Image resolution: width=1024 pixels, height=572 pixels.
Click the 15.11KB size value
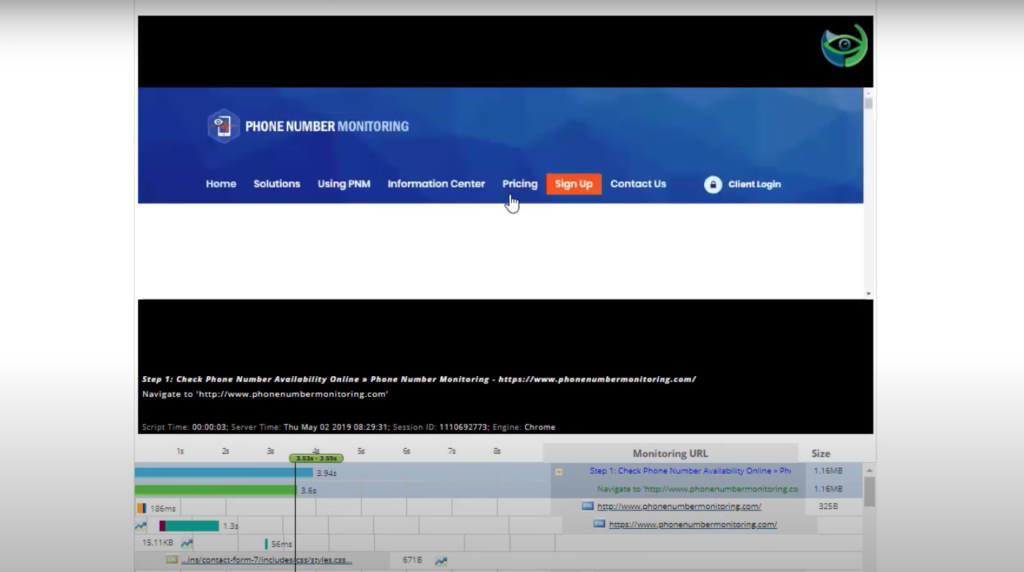pyautogui.click(x=157, y=543)
